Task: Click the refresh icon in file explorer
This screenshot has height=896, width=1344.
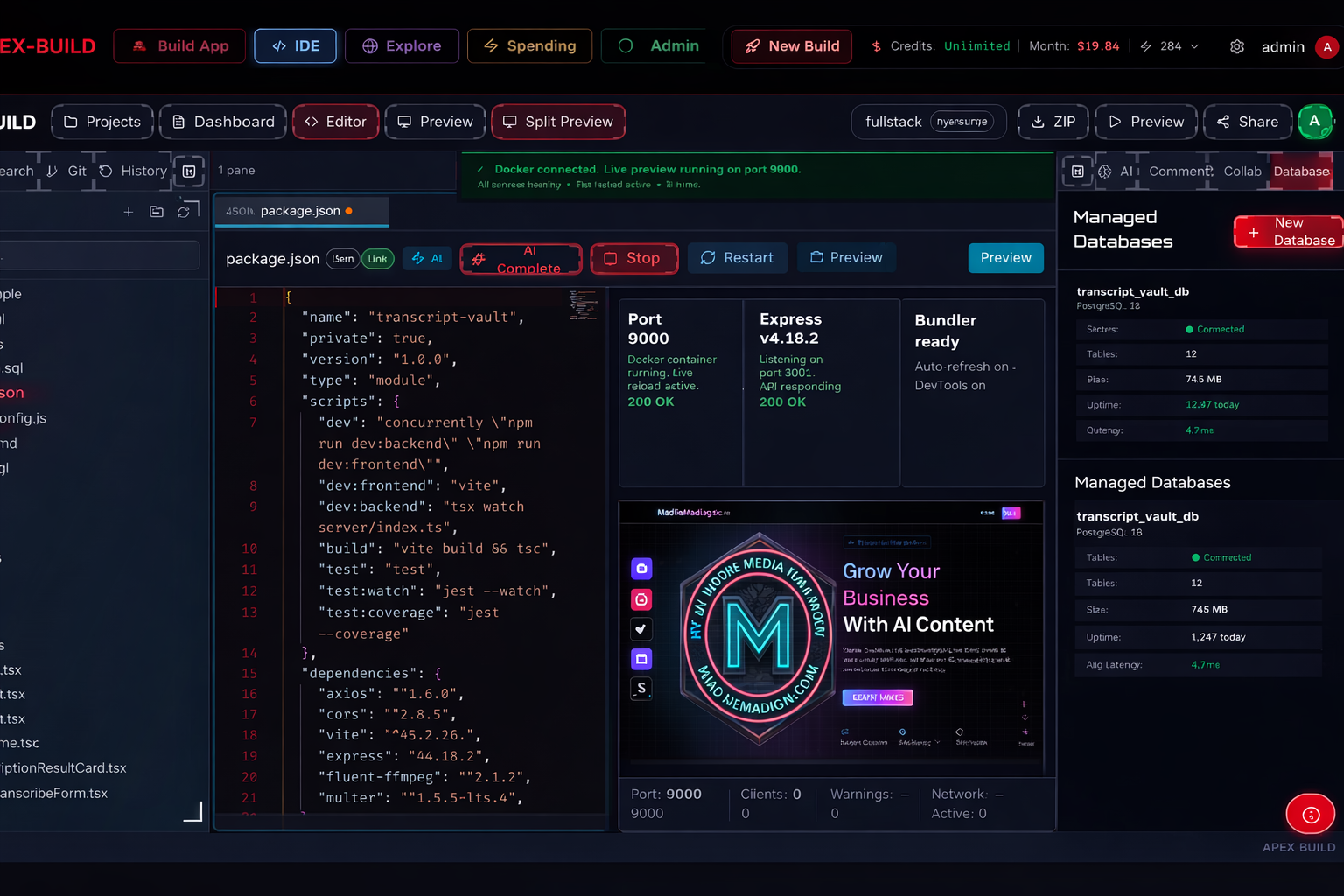Action: coord(184,212)
